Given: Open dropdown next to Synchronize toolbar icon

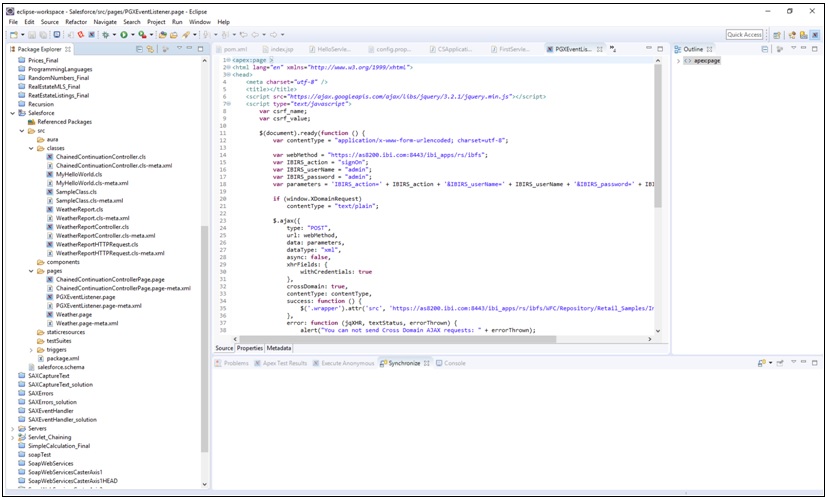Looking at the screenshot, I should click(770, 363).
